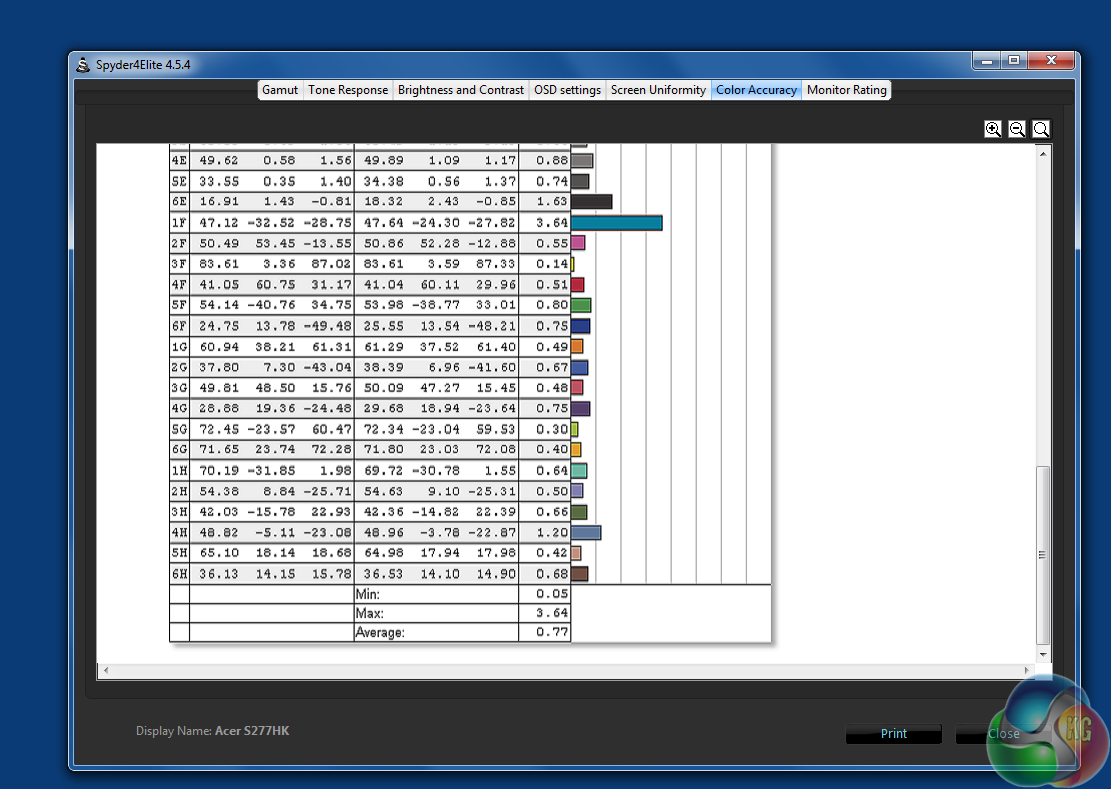This screenshot has height=789, width=1111.
Task: Click the vertical scrollbar thumb
Action: tap(1043, 555)
